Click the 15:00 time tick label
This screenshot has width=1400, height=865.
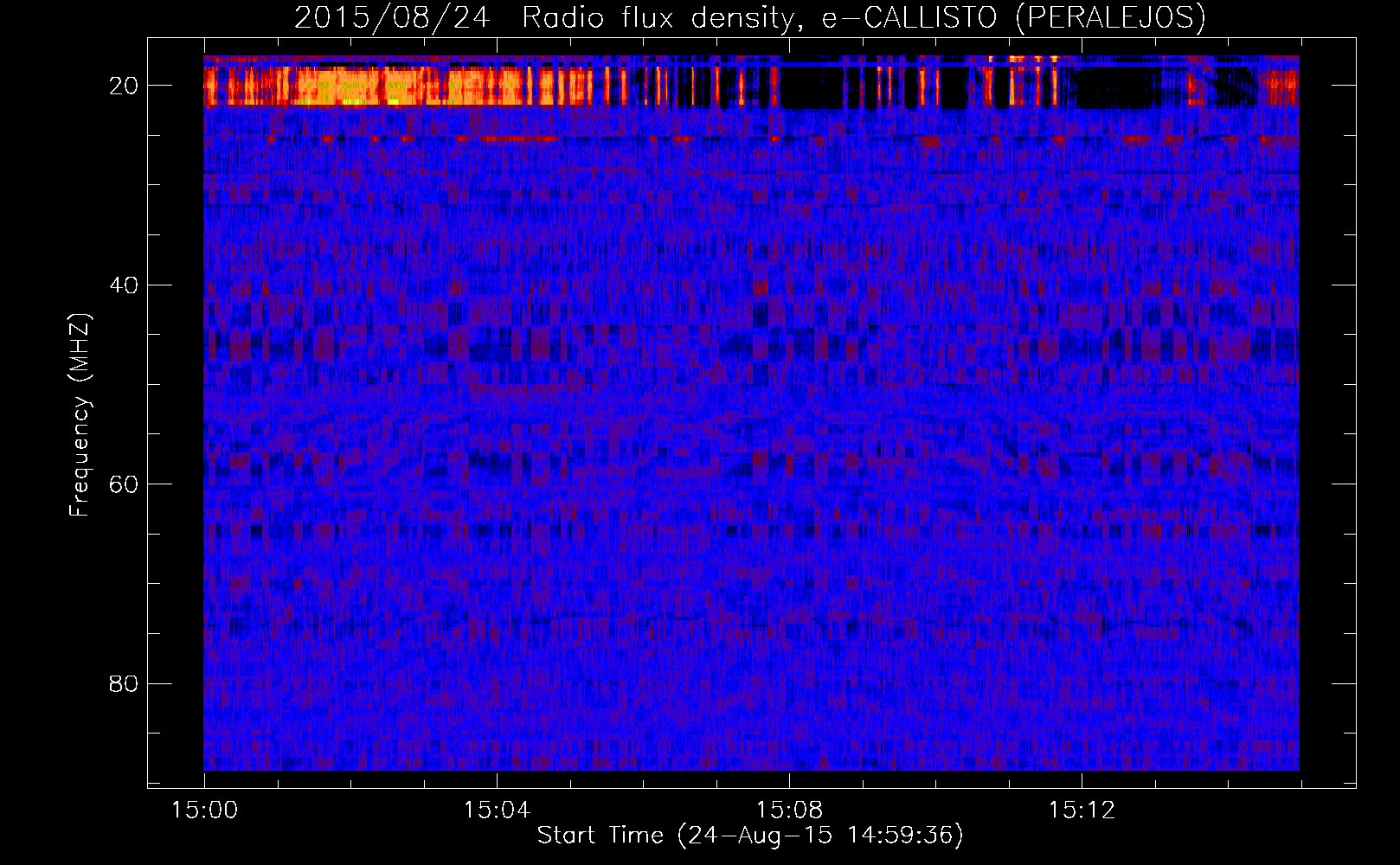pyautogui.click(x=204, y=811)
